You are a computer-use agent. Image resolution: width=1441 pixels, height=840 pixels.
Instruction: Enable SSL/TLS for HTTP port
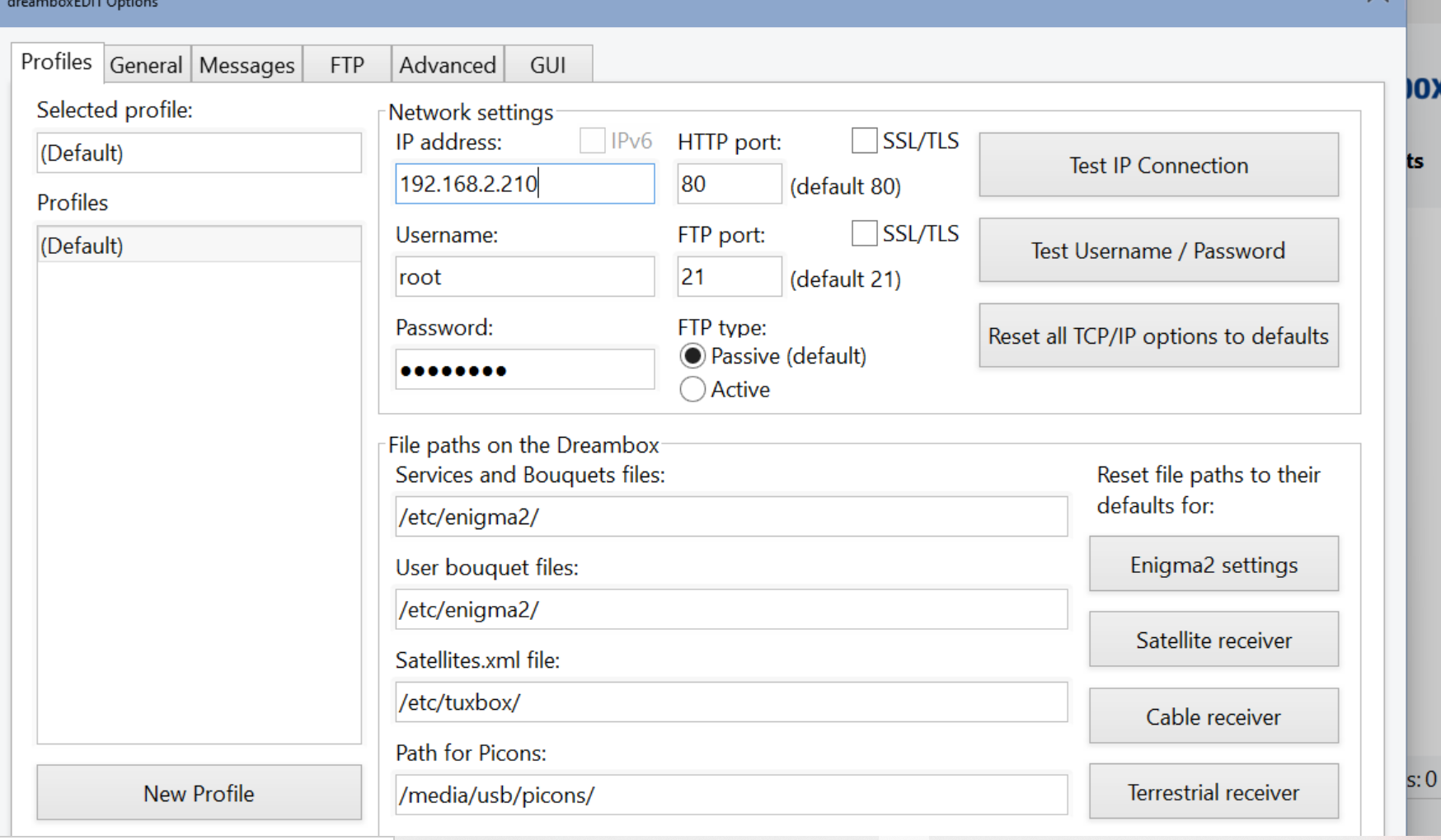click(x=864, y=141)
